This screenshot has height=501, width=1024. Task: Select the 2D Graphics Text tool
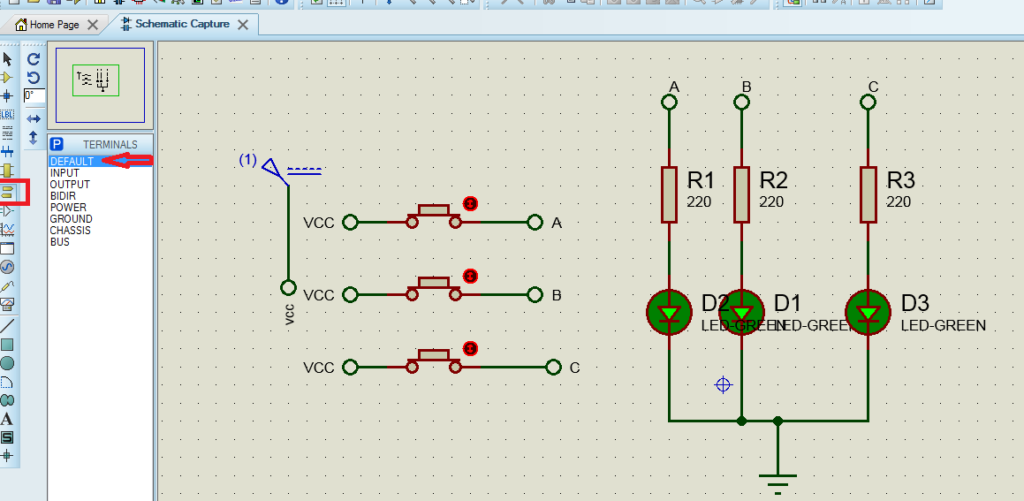[x=8, y=419]
